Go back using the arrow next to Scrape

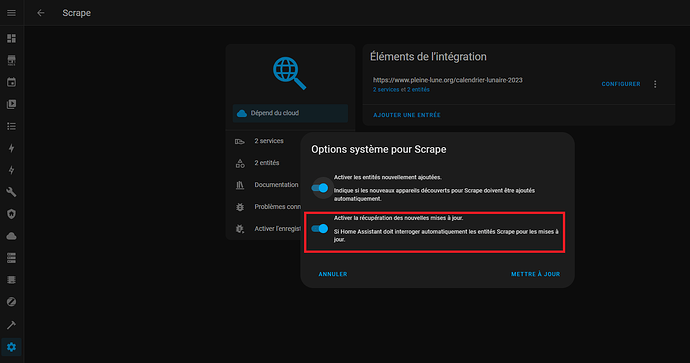coord(41,13)
